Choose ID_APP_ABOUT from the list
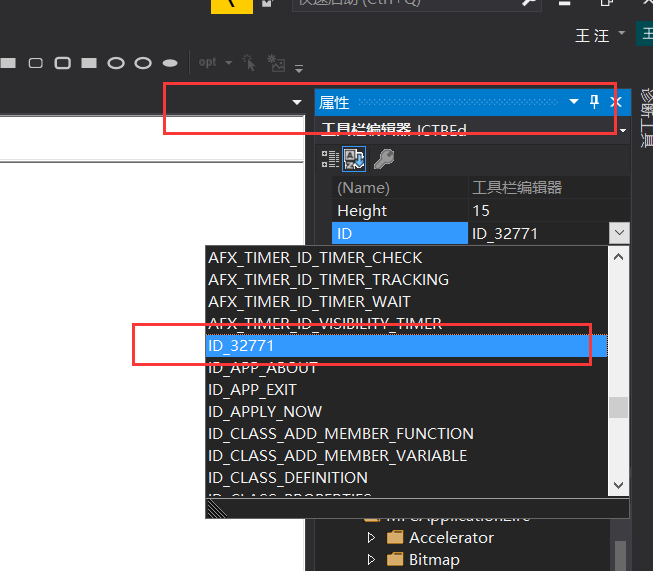 pyautogui.click(x=407, y=368)
